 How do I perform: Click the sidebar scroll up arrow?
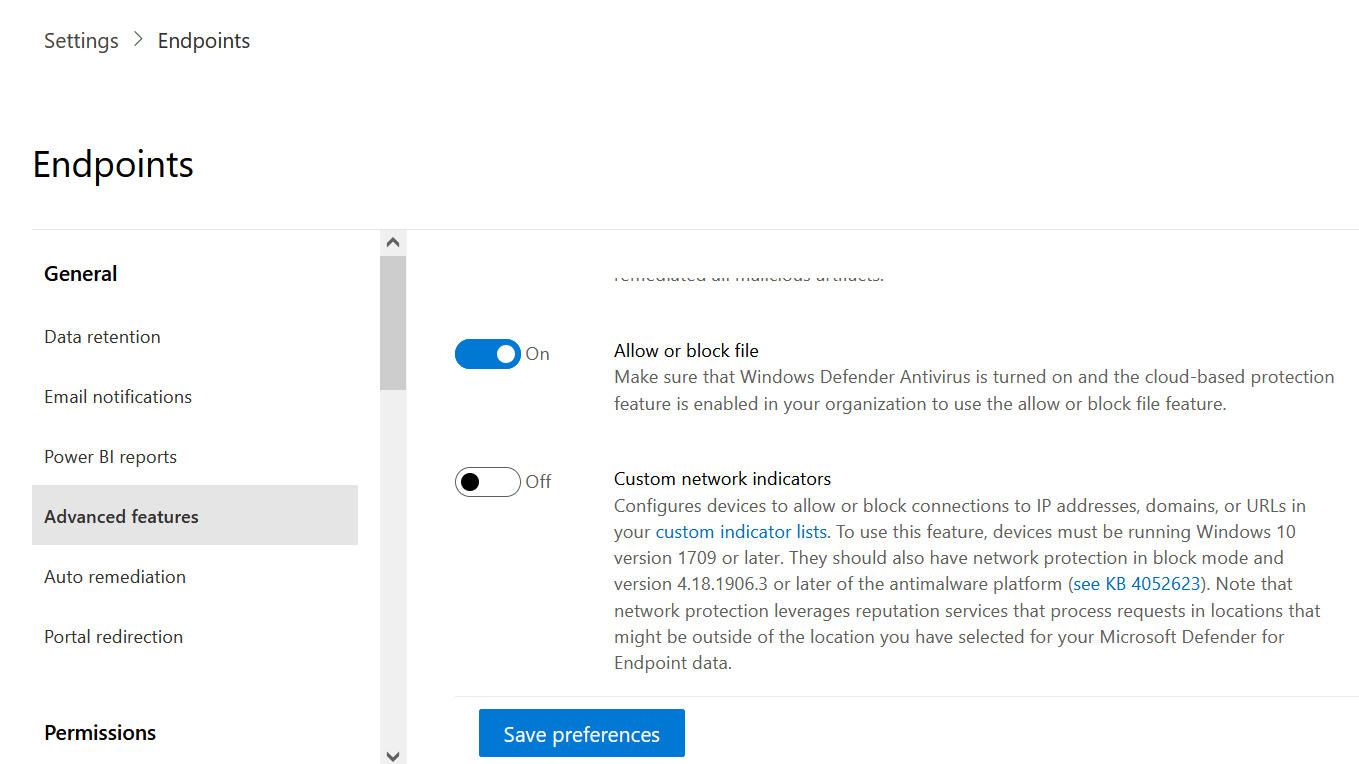pos(393,242)
